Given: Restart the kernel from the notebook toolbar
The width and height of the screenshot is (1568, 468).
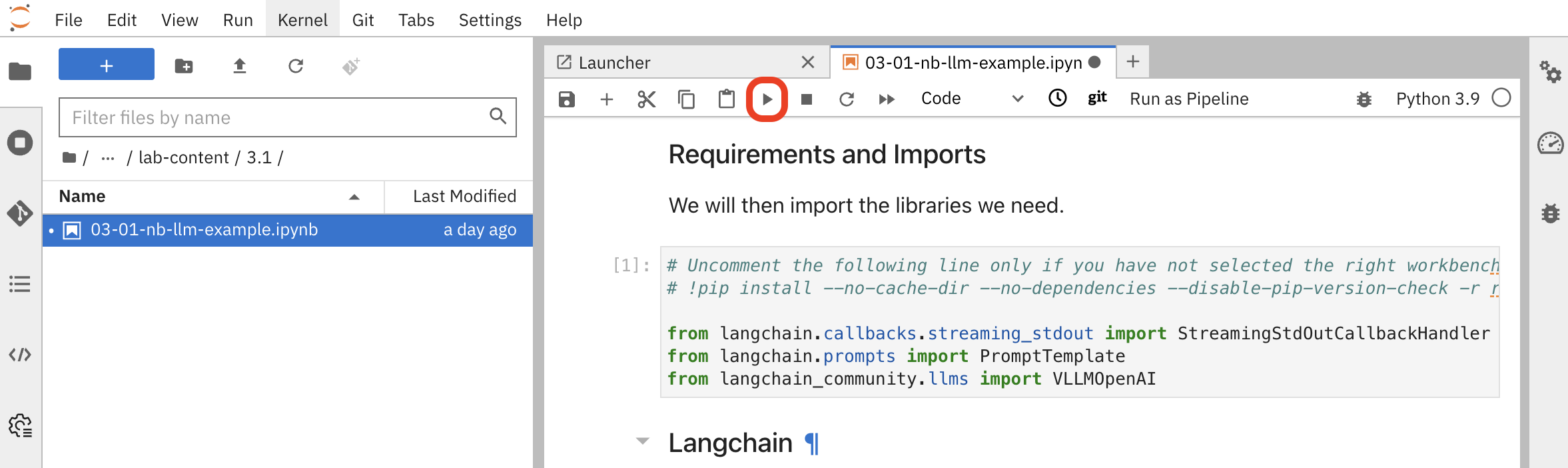Looking at the screenshot, I should click(x=846, y=99).
